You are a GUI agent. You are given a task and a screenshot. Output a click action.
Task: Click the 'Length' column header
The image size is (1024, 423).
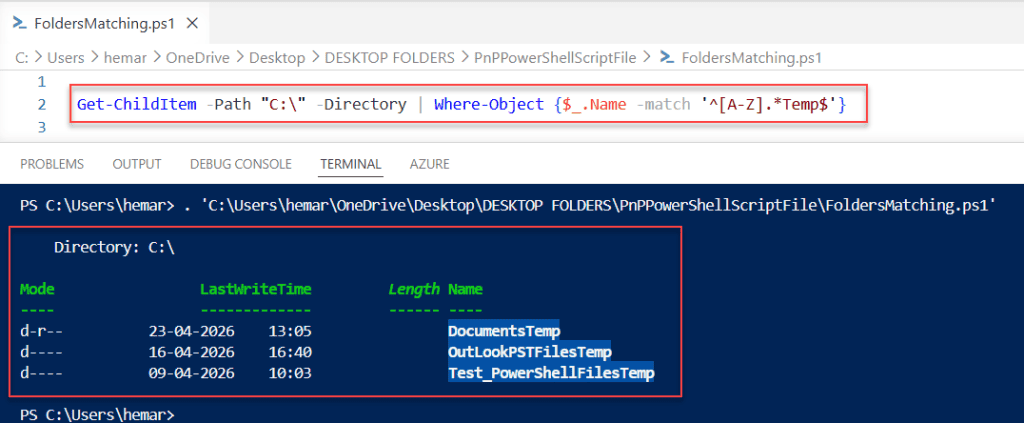414,289
